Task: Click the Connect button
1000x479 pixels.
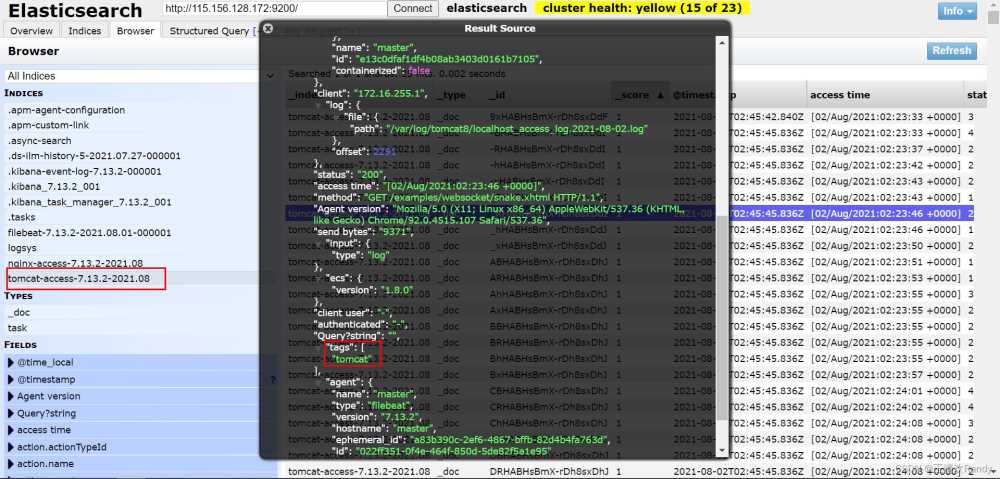Action: coord(413,9)
